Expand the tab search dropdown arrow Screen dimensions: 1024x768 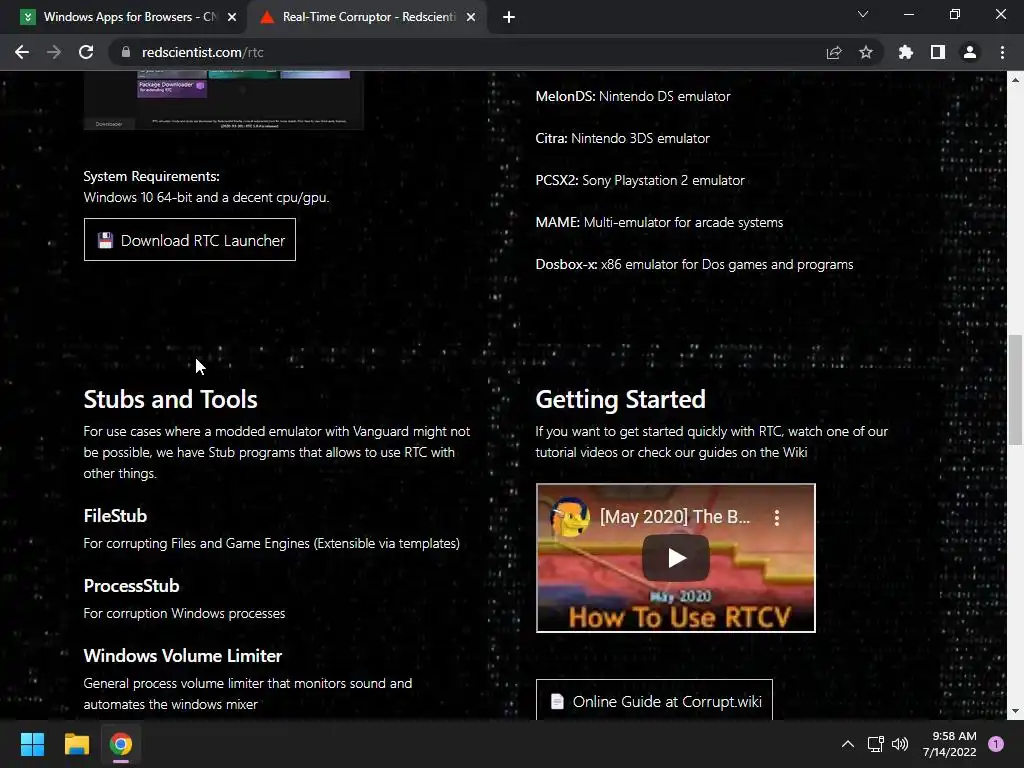point(863,14)
